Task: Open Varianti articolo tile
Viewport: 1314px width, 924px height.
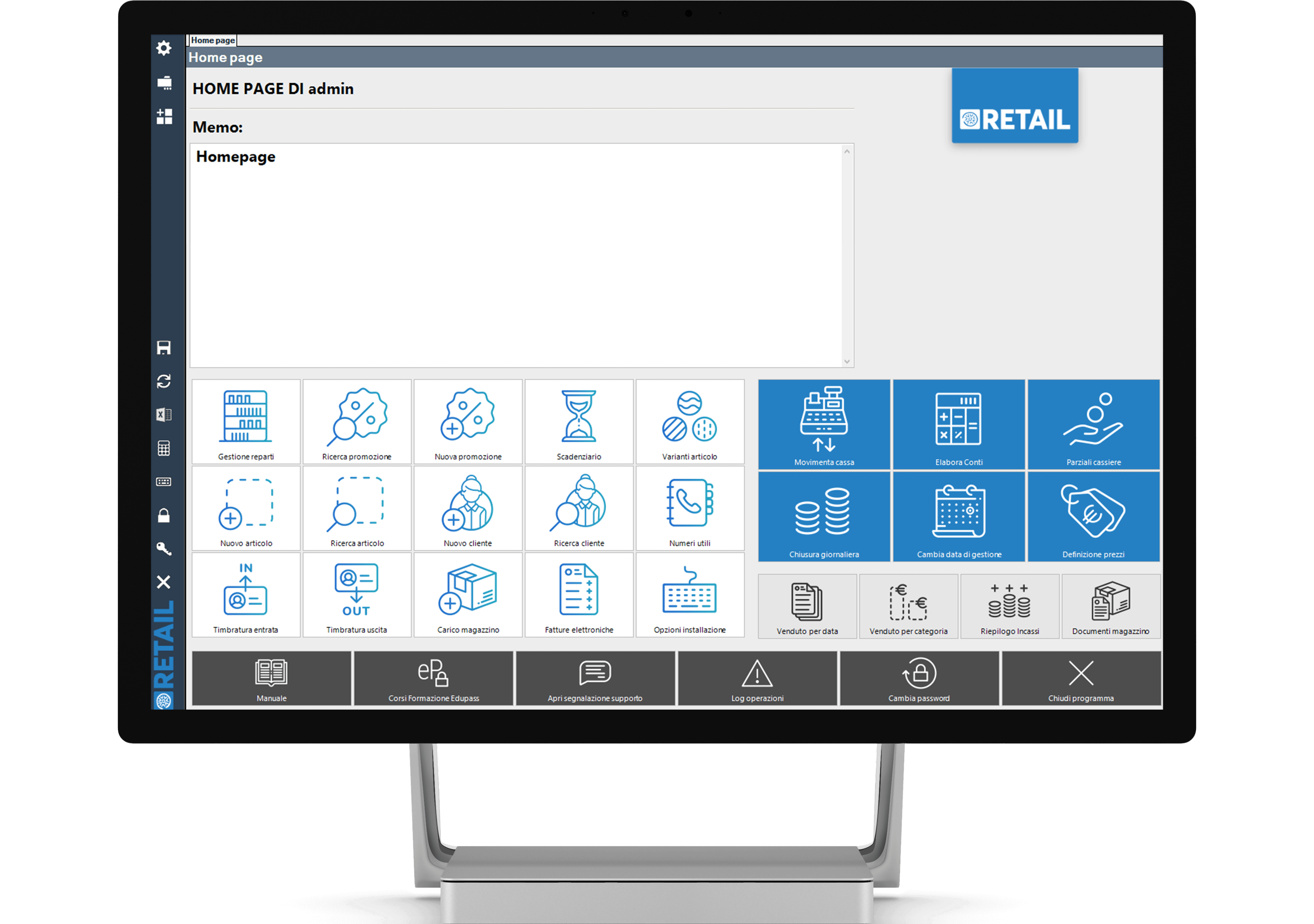Action: click(x=690, y=422)
